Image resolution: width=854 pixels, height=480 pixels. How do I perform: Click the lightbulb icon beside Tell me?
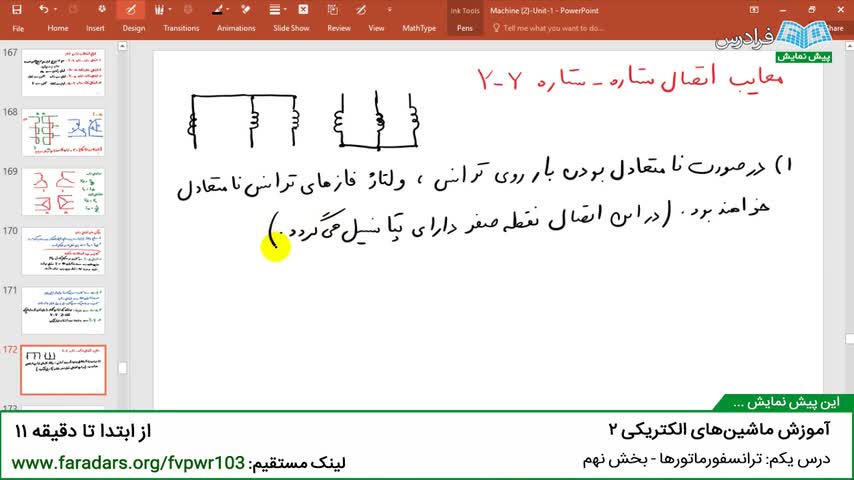click(x=496, y=28)
